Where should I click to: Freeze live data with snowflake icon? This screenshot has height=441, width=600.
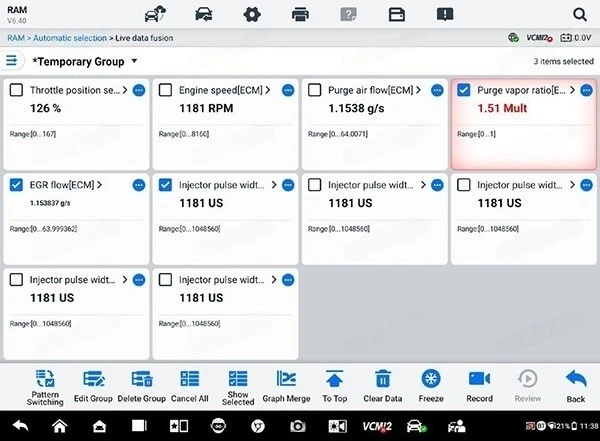[x=431, y=379]
